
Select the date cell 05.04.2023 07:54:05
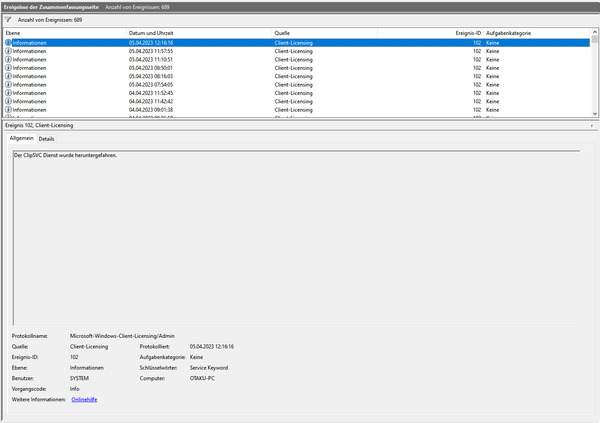tap(151, 85)
